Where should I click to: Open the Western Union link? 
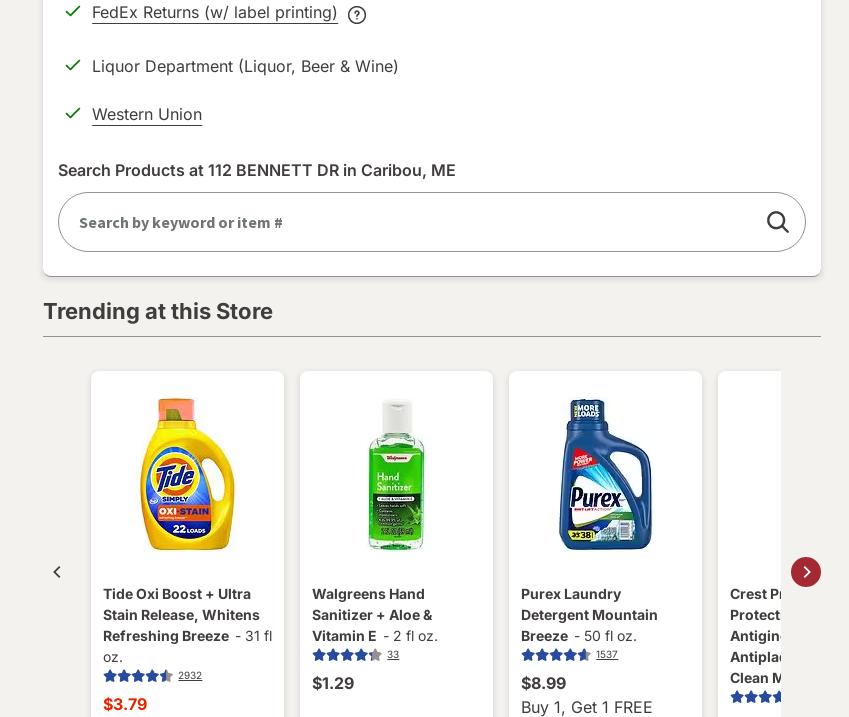(147, 114)
